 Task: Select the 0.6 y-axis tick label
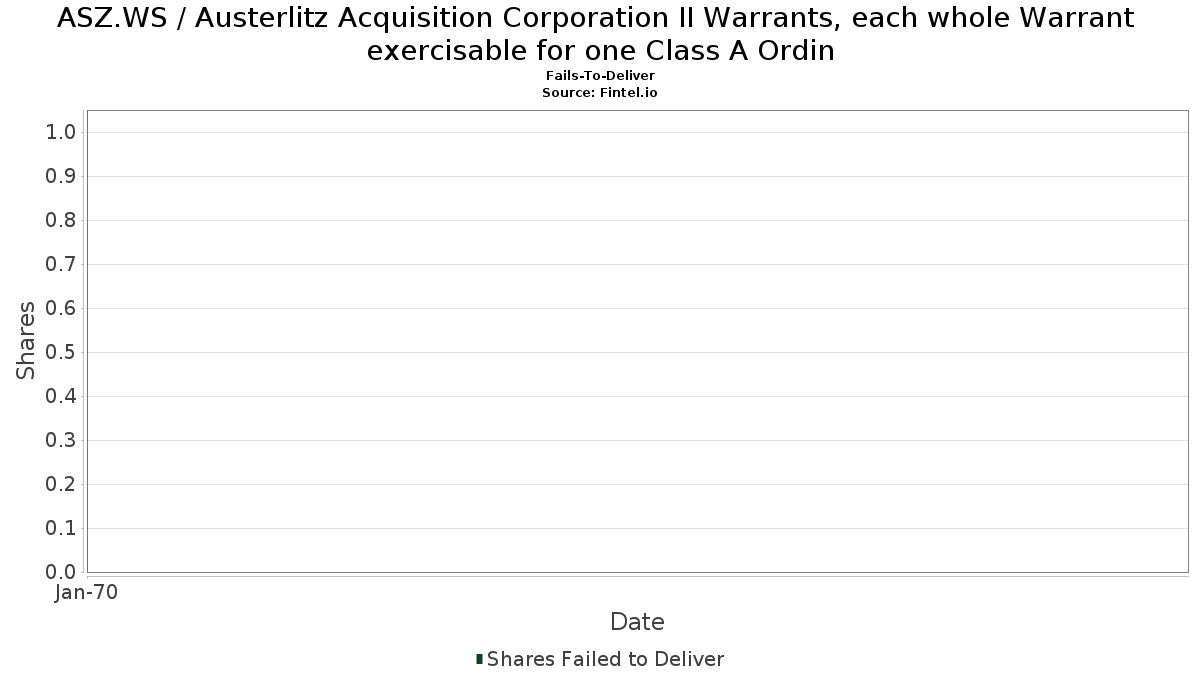(x=61, y=308)
